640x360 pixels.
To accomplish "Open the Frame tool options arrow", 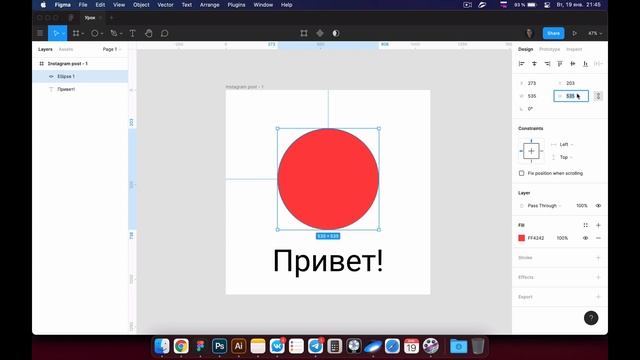I will tap(82, 34).
